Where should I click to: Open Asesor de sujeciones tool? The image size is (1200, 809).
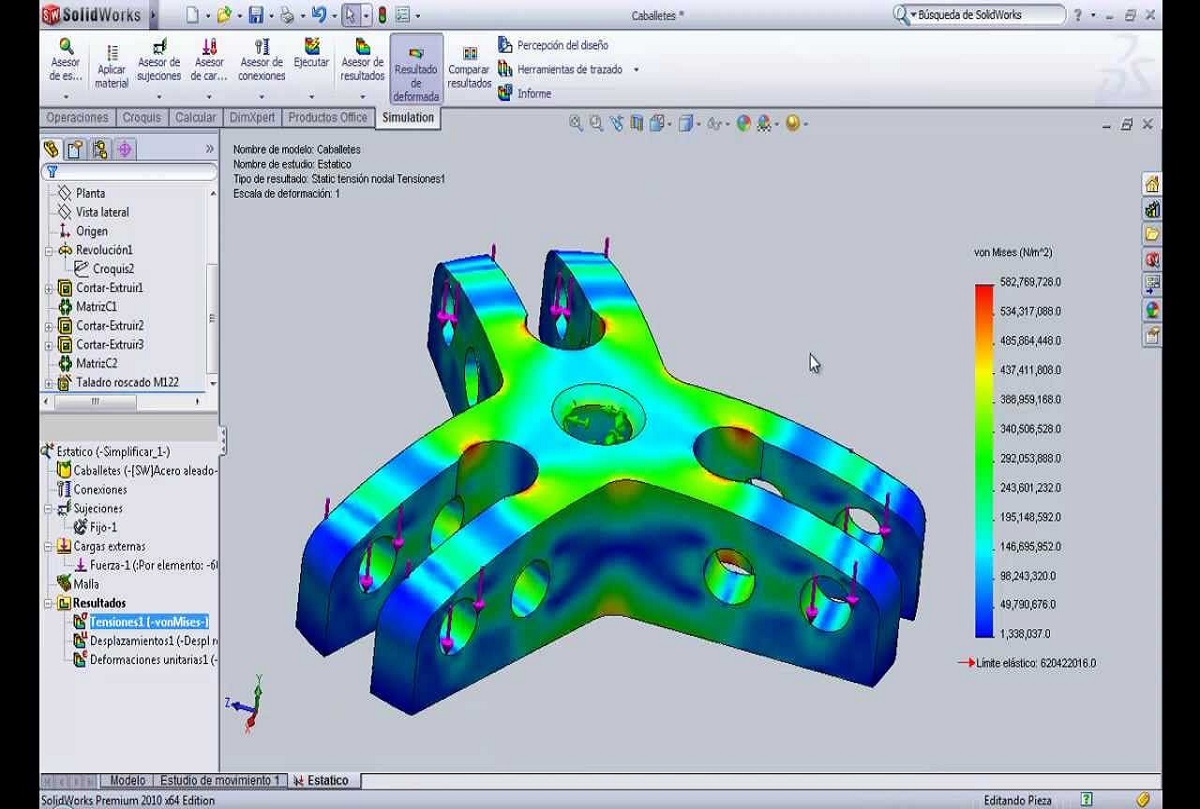click(x=159, y=60)
